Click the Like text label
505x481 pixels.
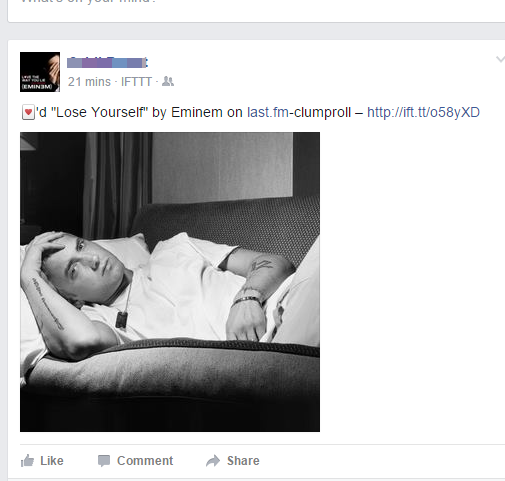click(52, 461)
